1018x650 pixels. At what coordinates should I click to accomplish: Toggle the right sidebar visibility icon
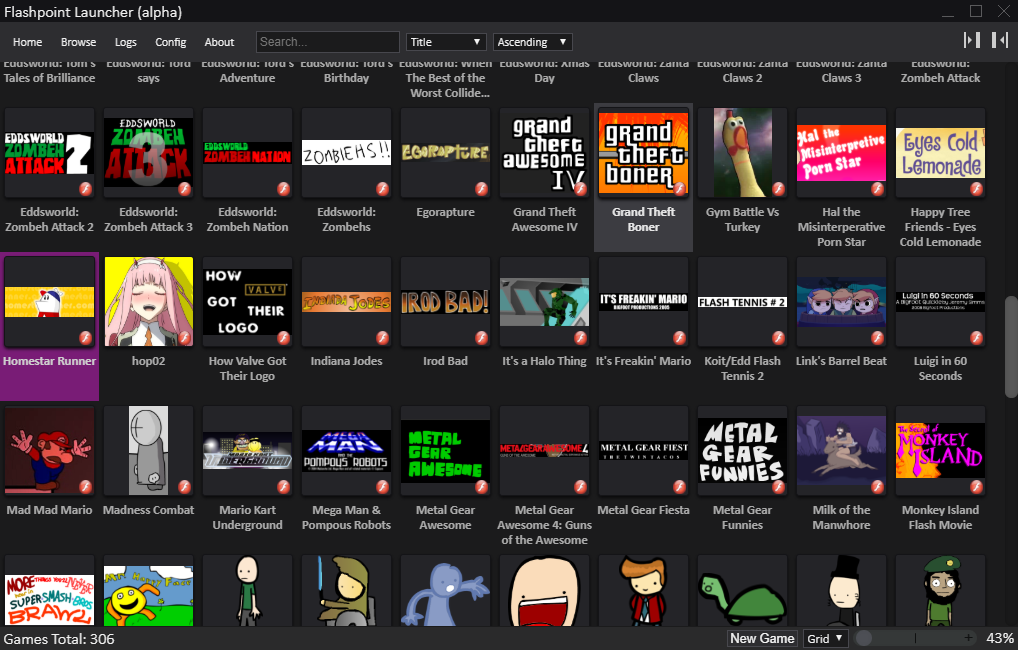point(999,40)
